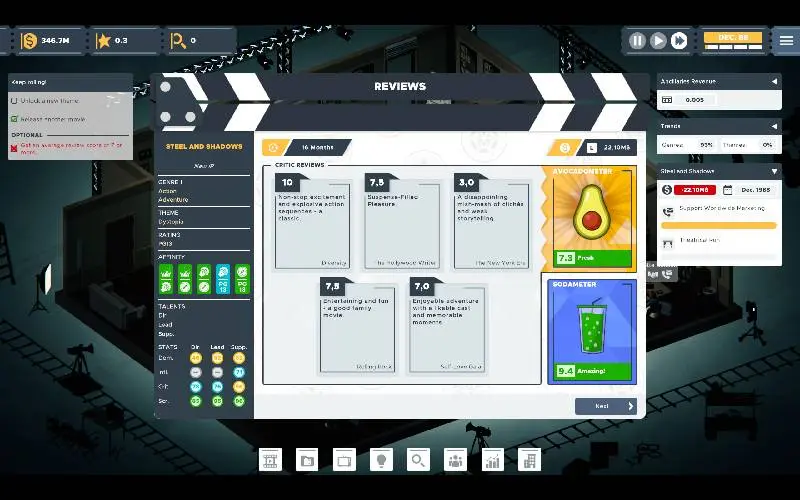Toggle the 'Release another movie' checkbox
800x500 pixels.
point(14,119)
